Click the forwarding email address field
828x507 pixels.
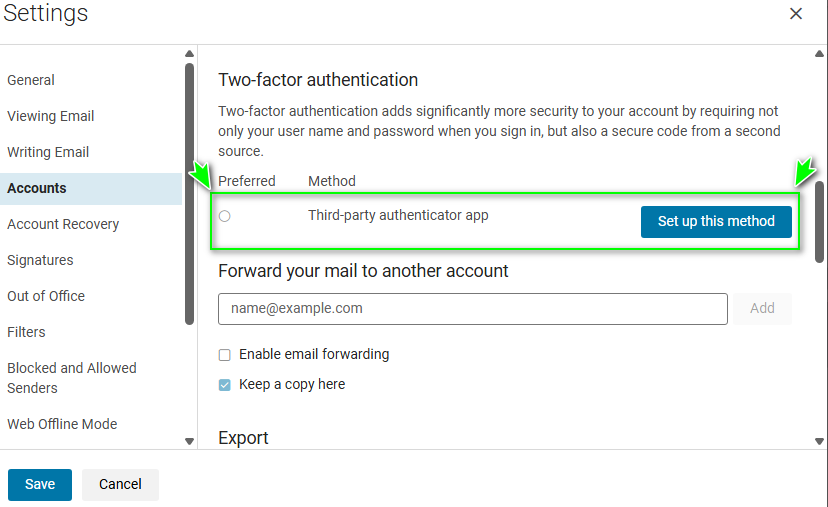[x=472, y=309]
